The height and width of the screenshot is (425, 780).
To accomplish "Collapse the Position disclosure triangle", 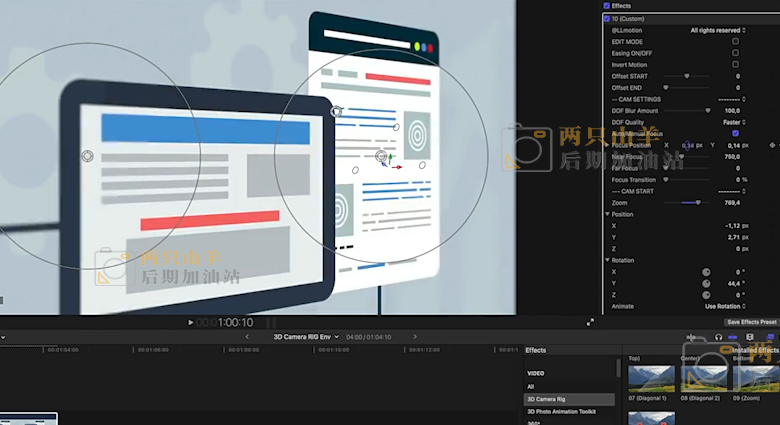I will 606,214.
